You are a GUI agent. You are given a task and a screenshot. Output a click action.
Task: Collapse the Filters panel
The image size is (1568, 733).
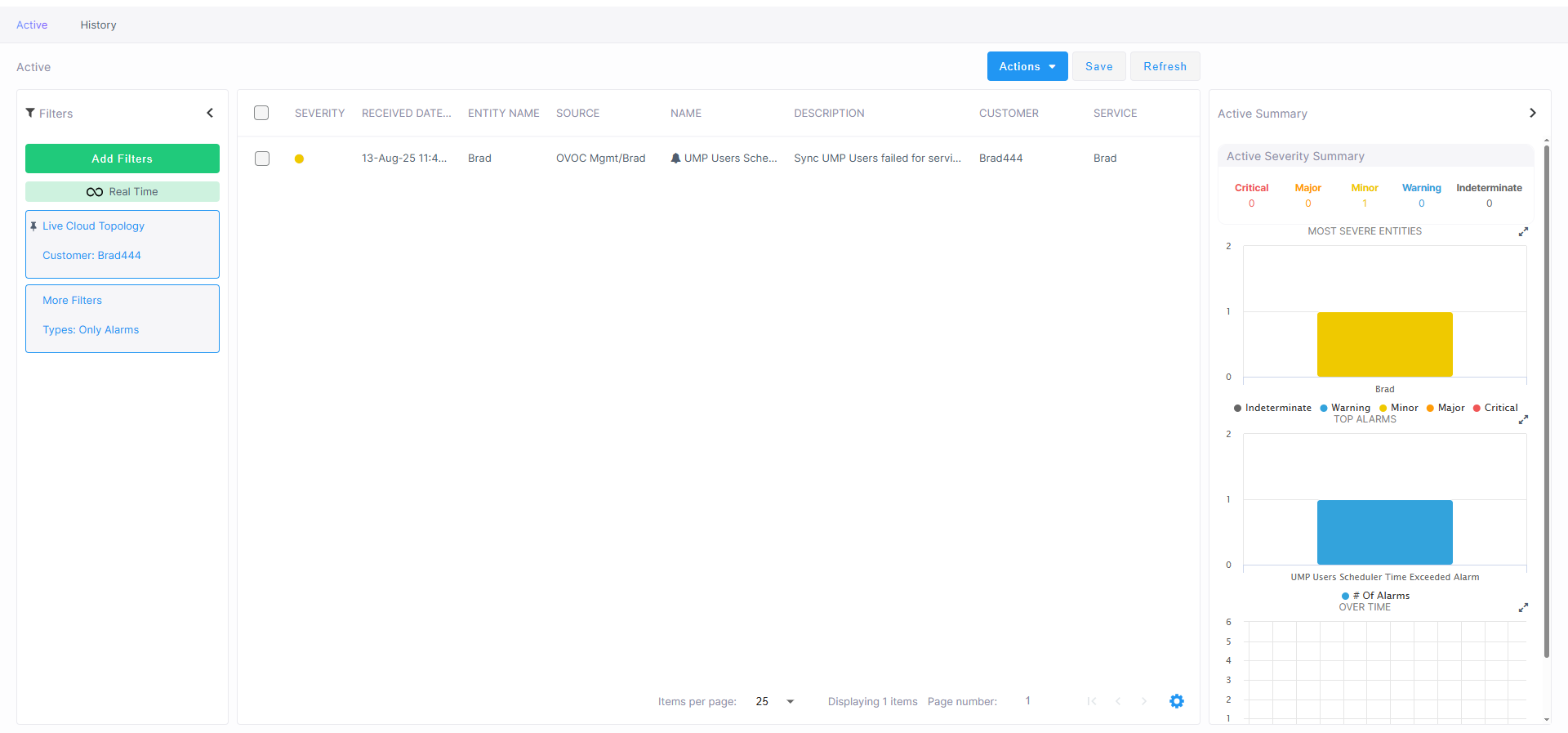pyautogui.click(x=210, y=113)
